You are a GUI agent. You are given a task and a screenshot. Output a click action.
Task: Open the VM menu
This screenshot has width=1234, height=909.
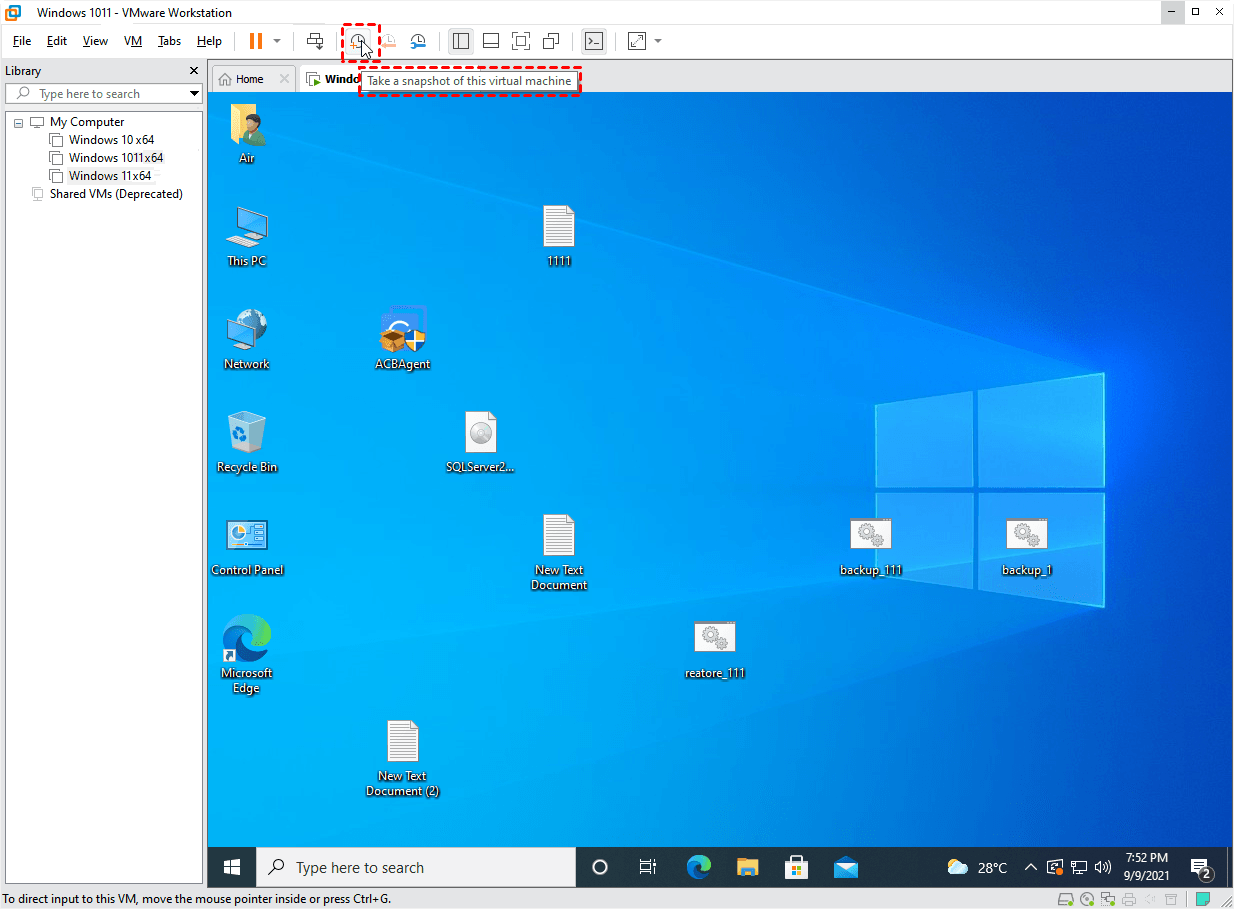[x=133, y=41]
